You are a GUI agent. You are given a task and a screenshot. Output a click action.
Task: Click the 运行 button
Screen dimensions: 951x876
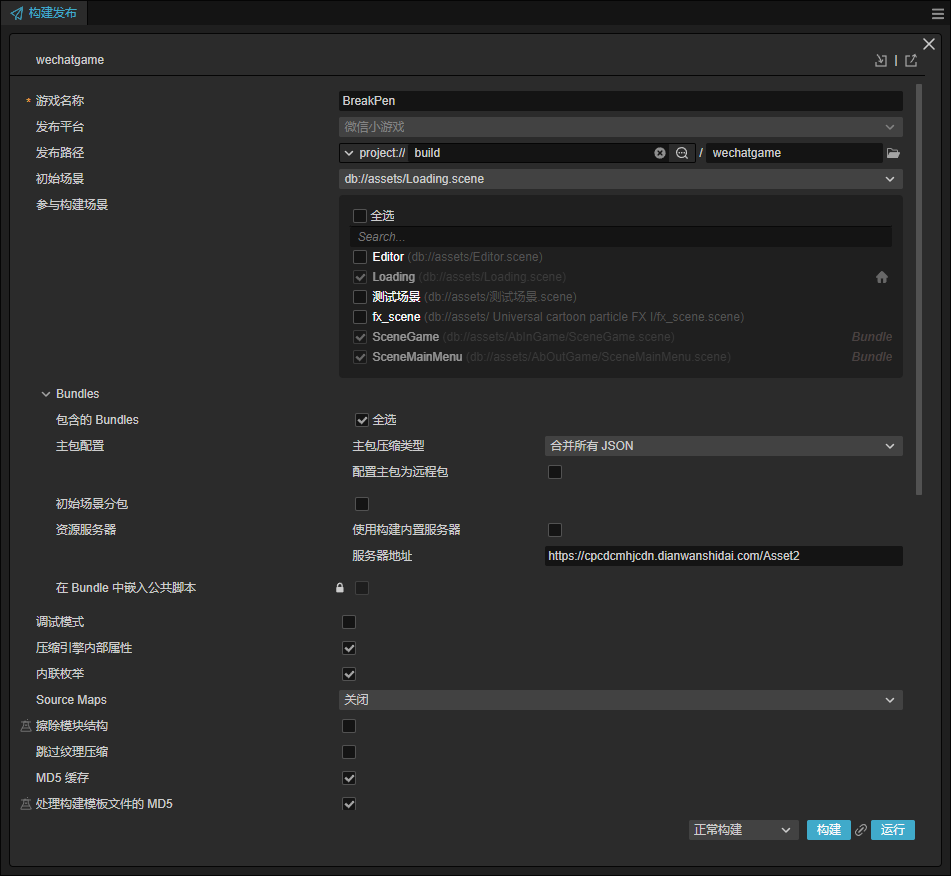(x=892, y=830)
